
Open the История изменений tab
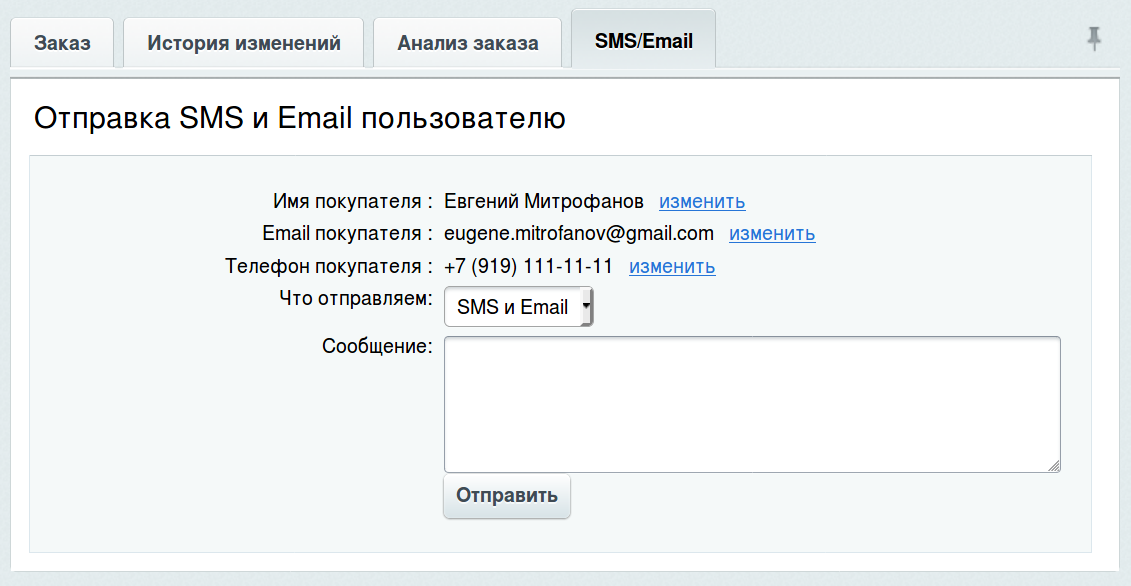click(244, 43)
